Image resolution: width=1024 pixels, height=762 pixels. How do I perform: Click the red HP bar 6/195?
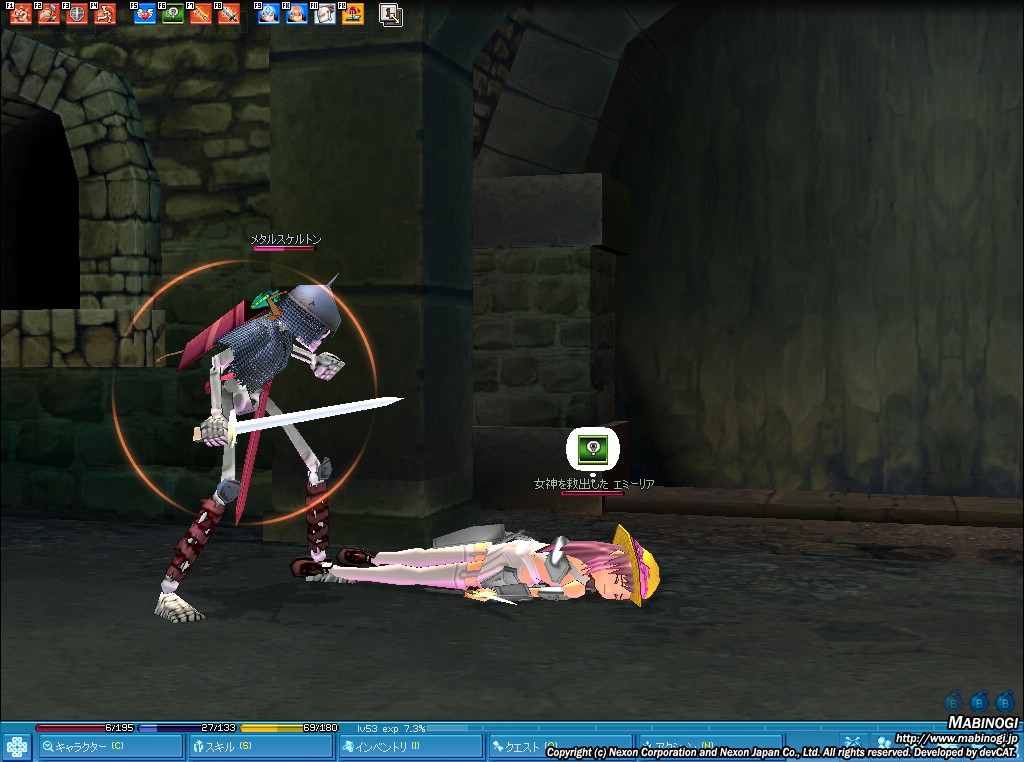click(85, 728)
